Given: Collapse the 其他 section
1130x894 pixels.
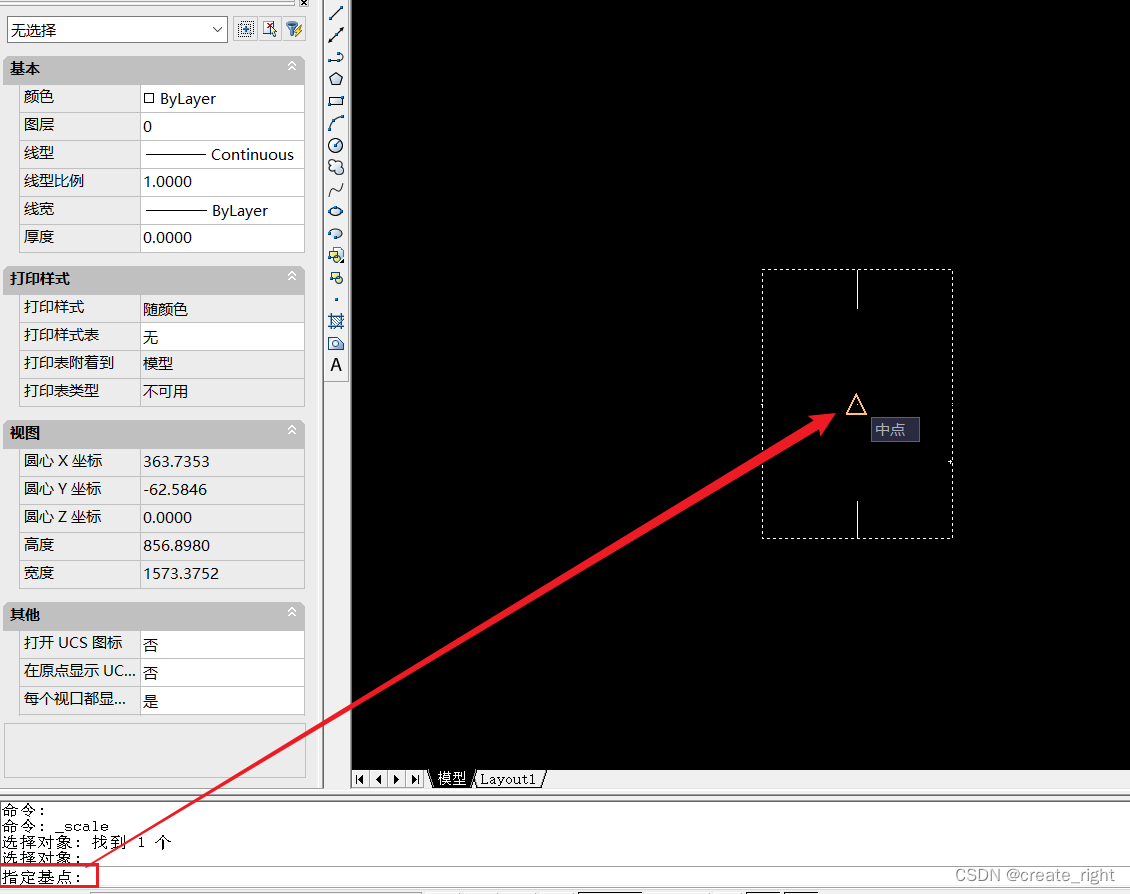Looking at the screenshot, I should [292, 612].
